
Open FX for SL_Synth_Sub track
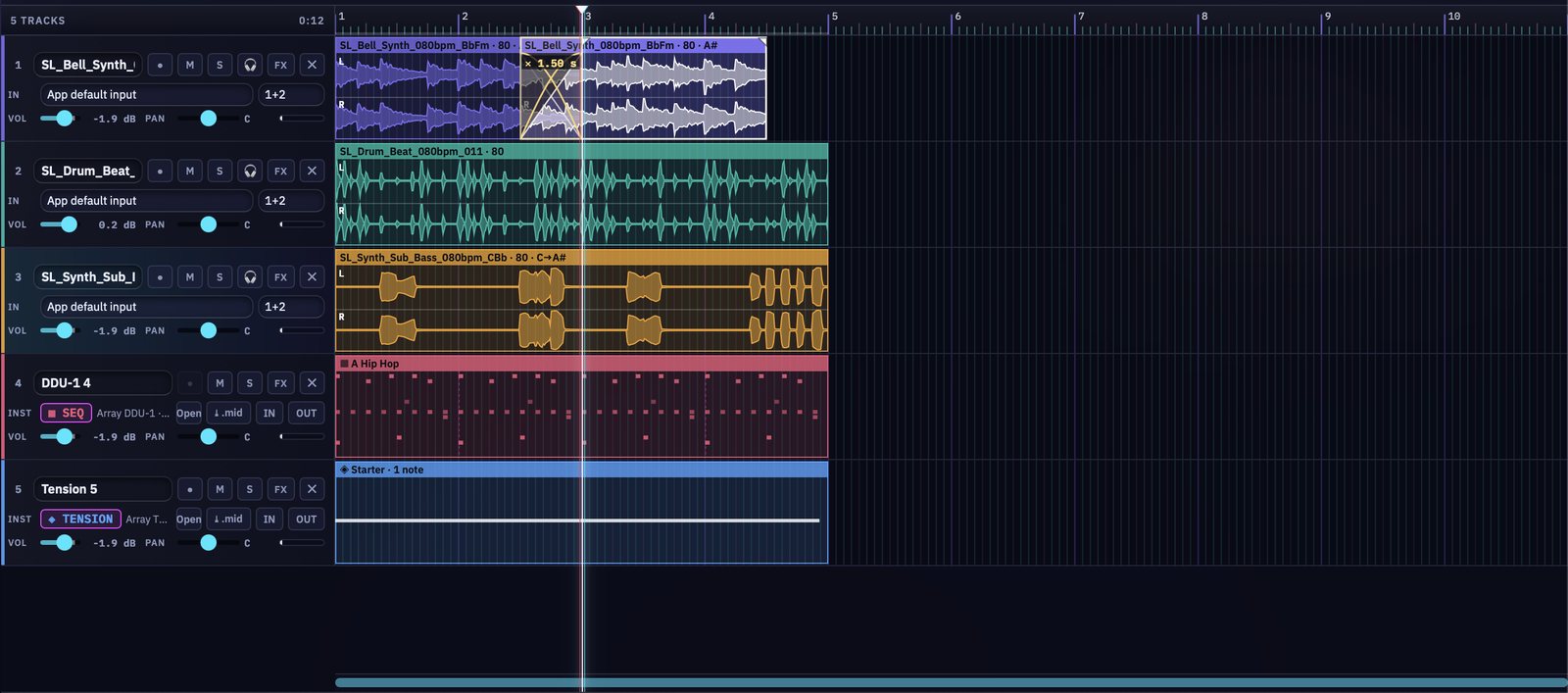coord(281,276)
